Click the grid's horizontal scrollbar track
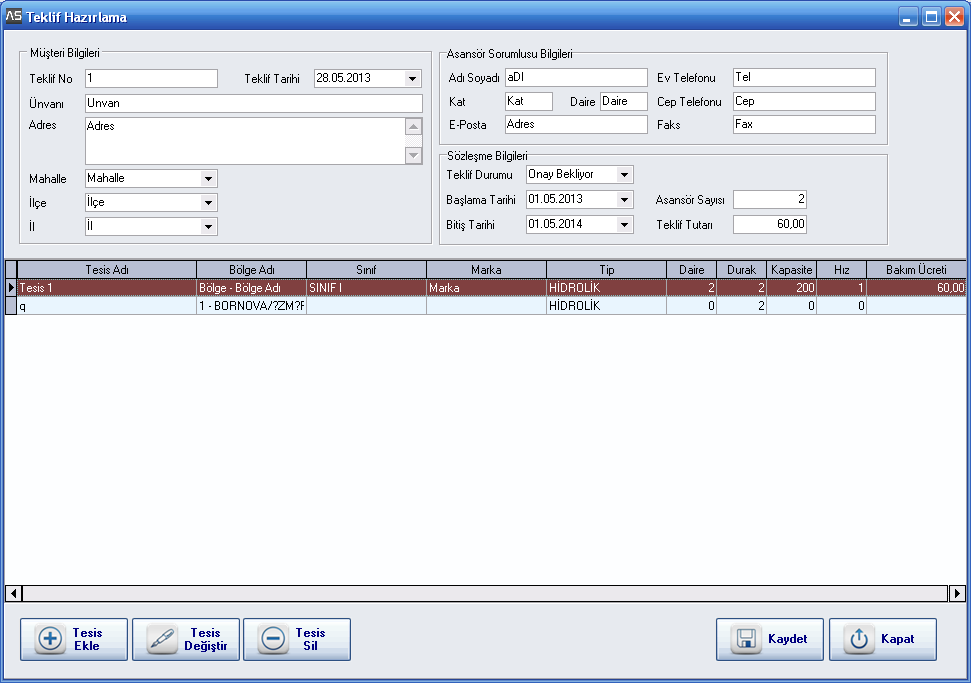The height and width of the screenshot is (683, 971). 485,593
